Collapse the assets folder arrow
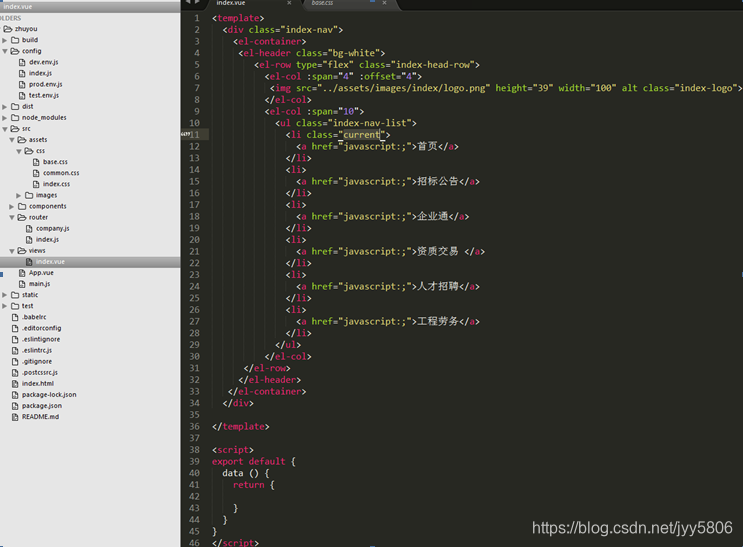The height and width of the screenshot is (547, 743). pos(12,140)
